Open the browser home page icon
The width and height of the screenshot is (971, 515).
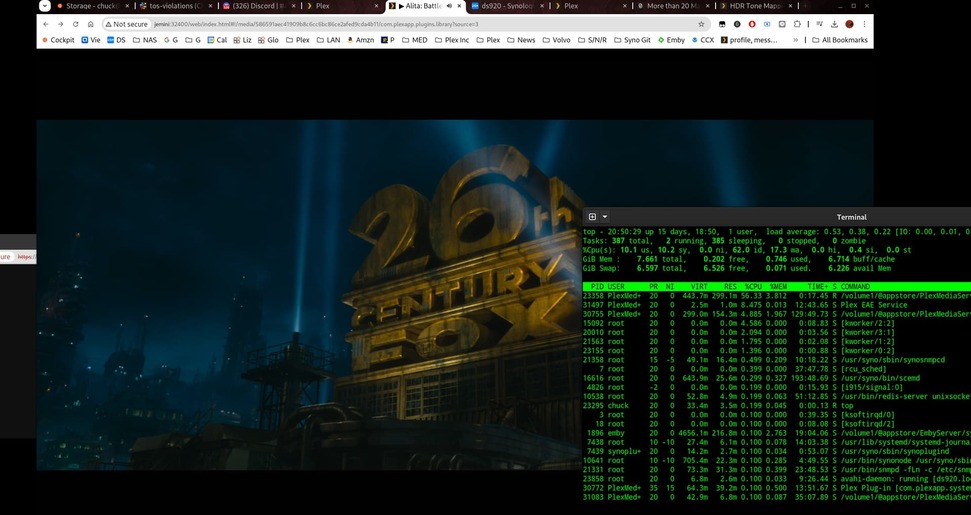click(90, 24)
